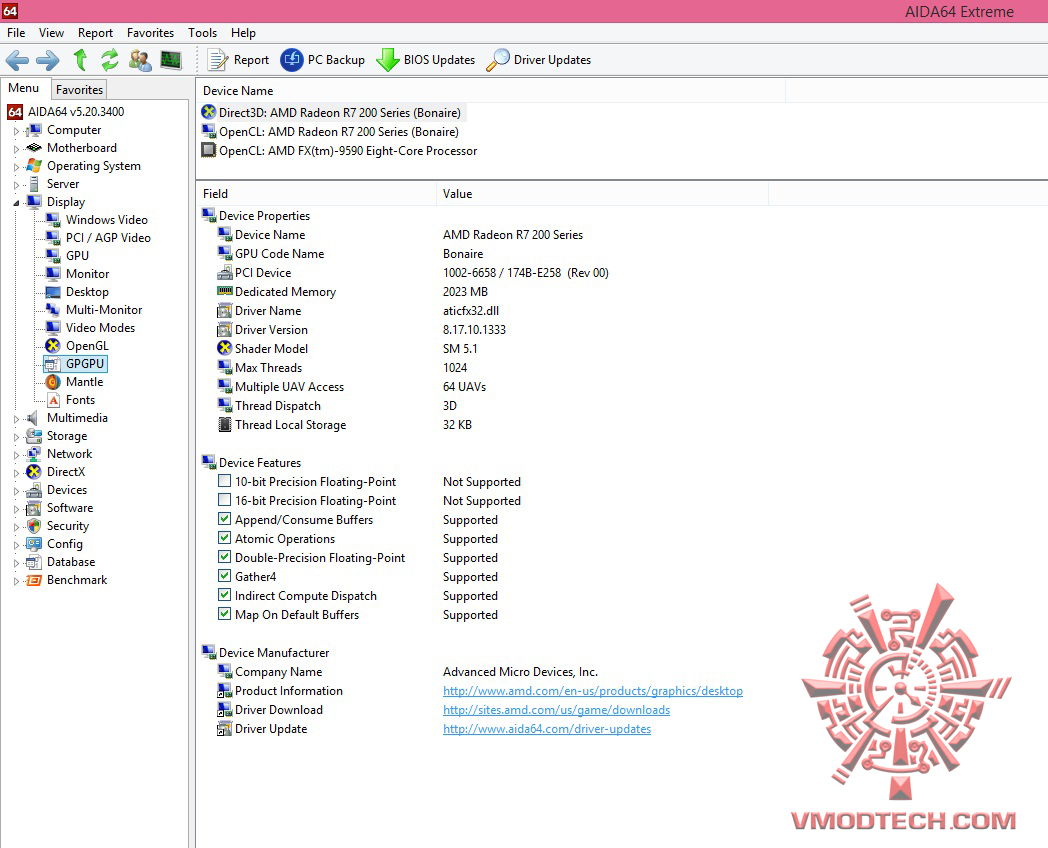This screenshot has height=848, width=1048.
Task: Click the green Up arrow toolbar icon
Action: 80,59
